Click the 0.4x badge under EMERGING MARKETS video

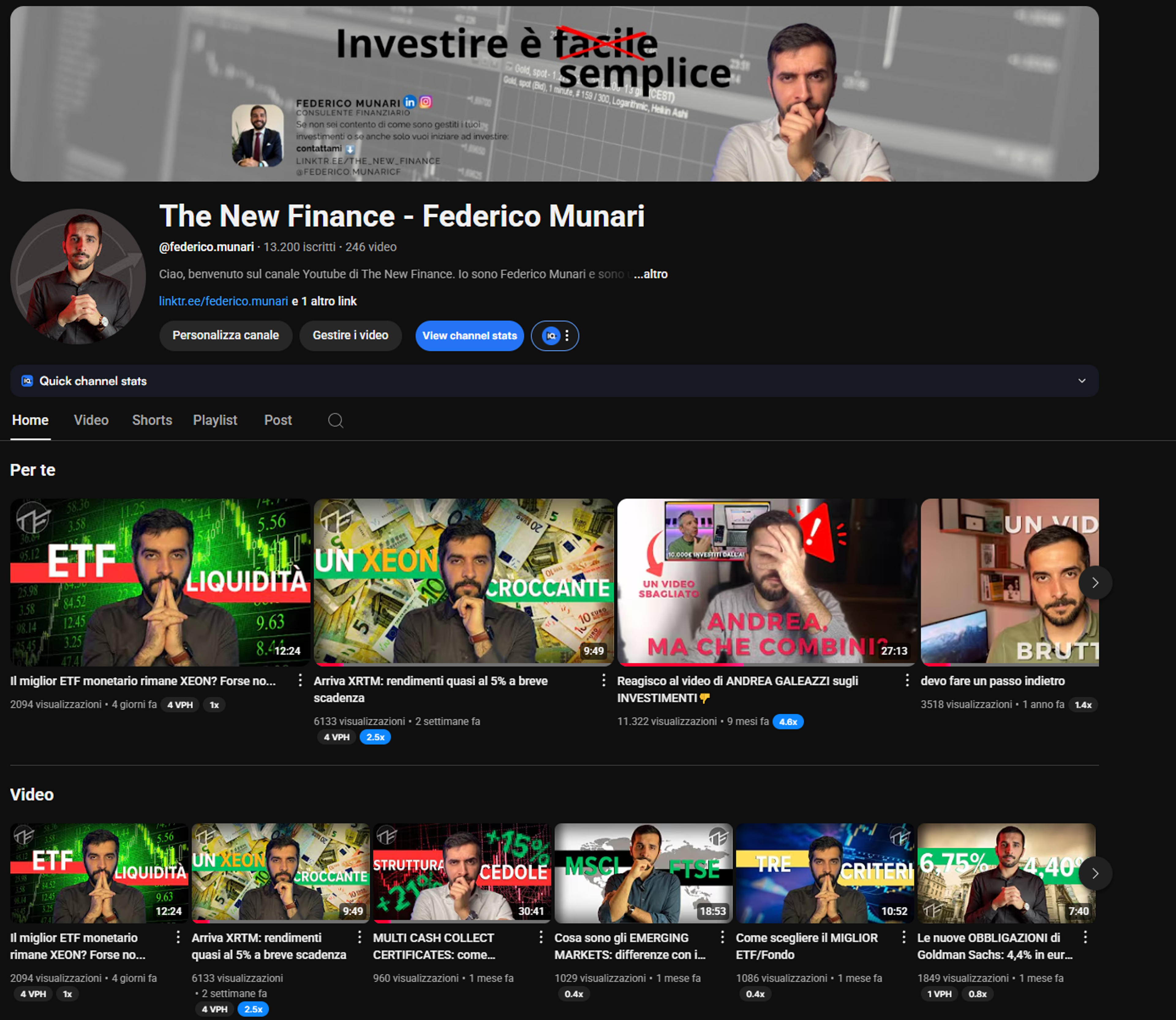pyautogui.click(x=574, y=994)
